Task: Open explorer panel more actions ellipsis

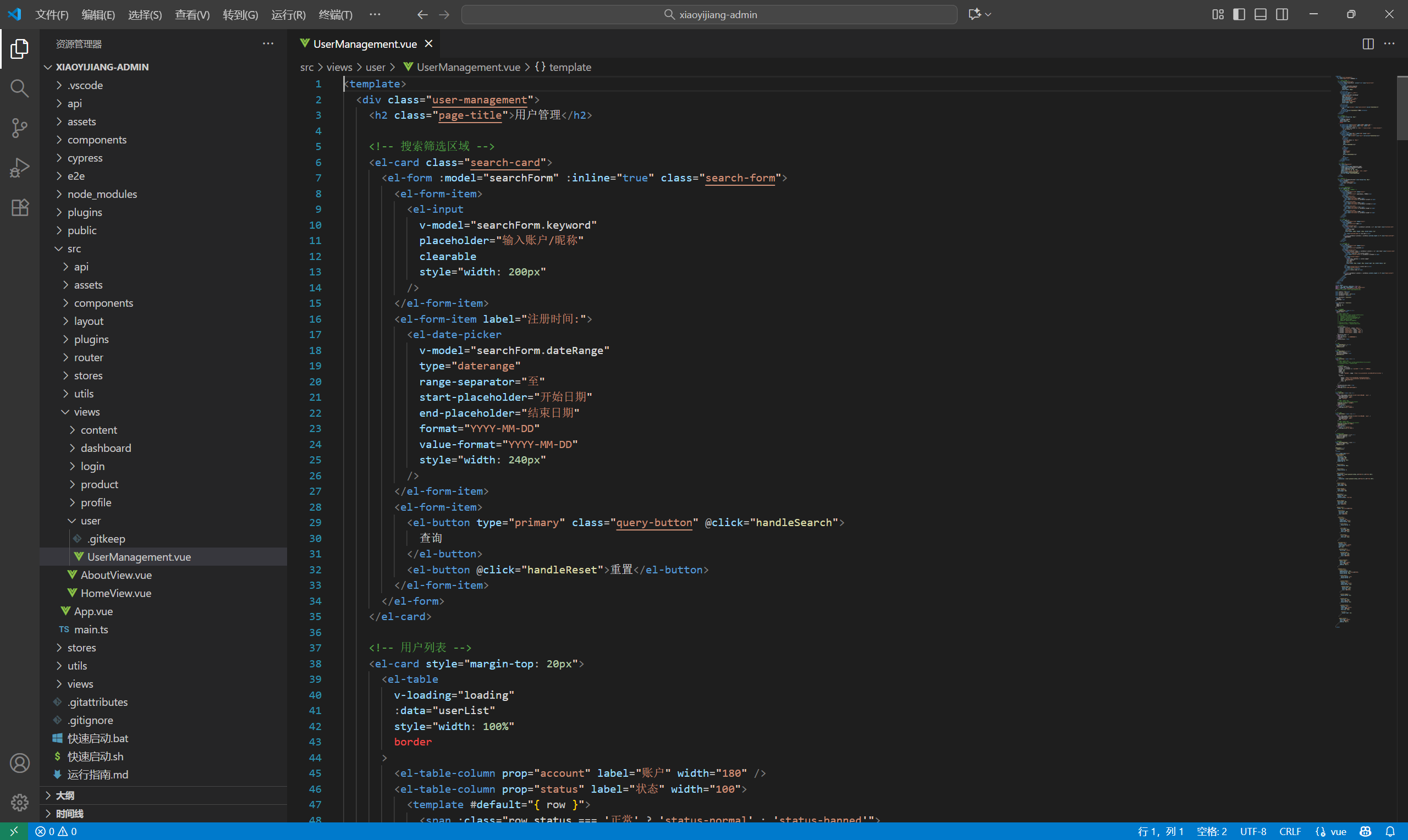Action: pyautogui.click(x=268, y=43)
